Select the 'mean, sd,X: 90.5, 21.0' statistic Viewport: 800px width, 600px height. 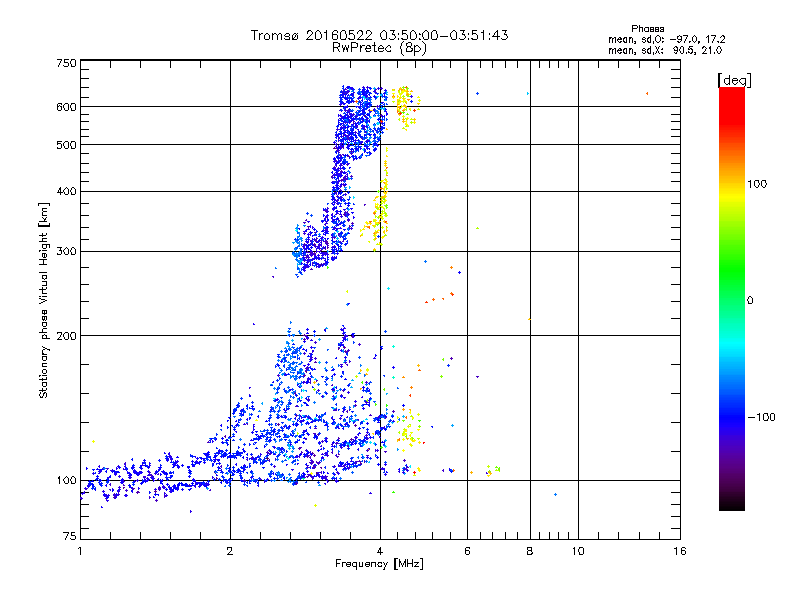pos(665,50)
